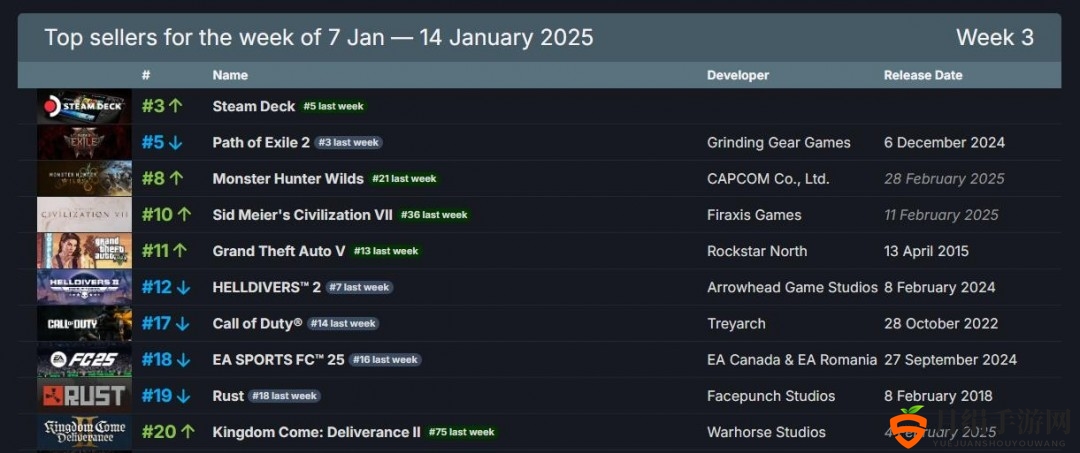Open the Steam Deck title link

pos(253,106)
